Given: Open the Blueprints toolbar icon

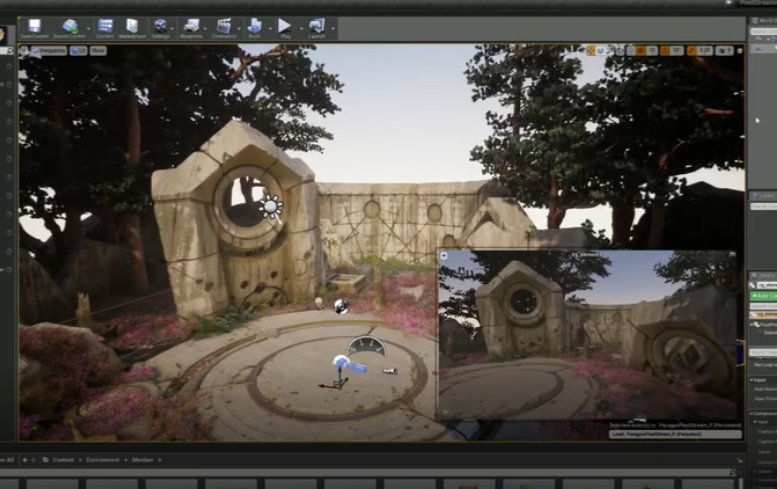Looking at the screenshot, I should 191,28.
